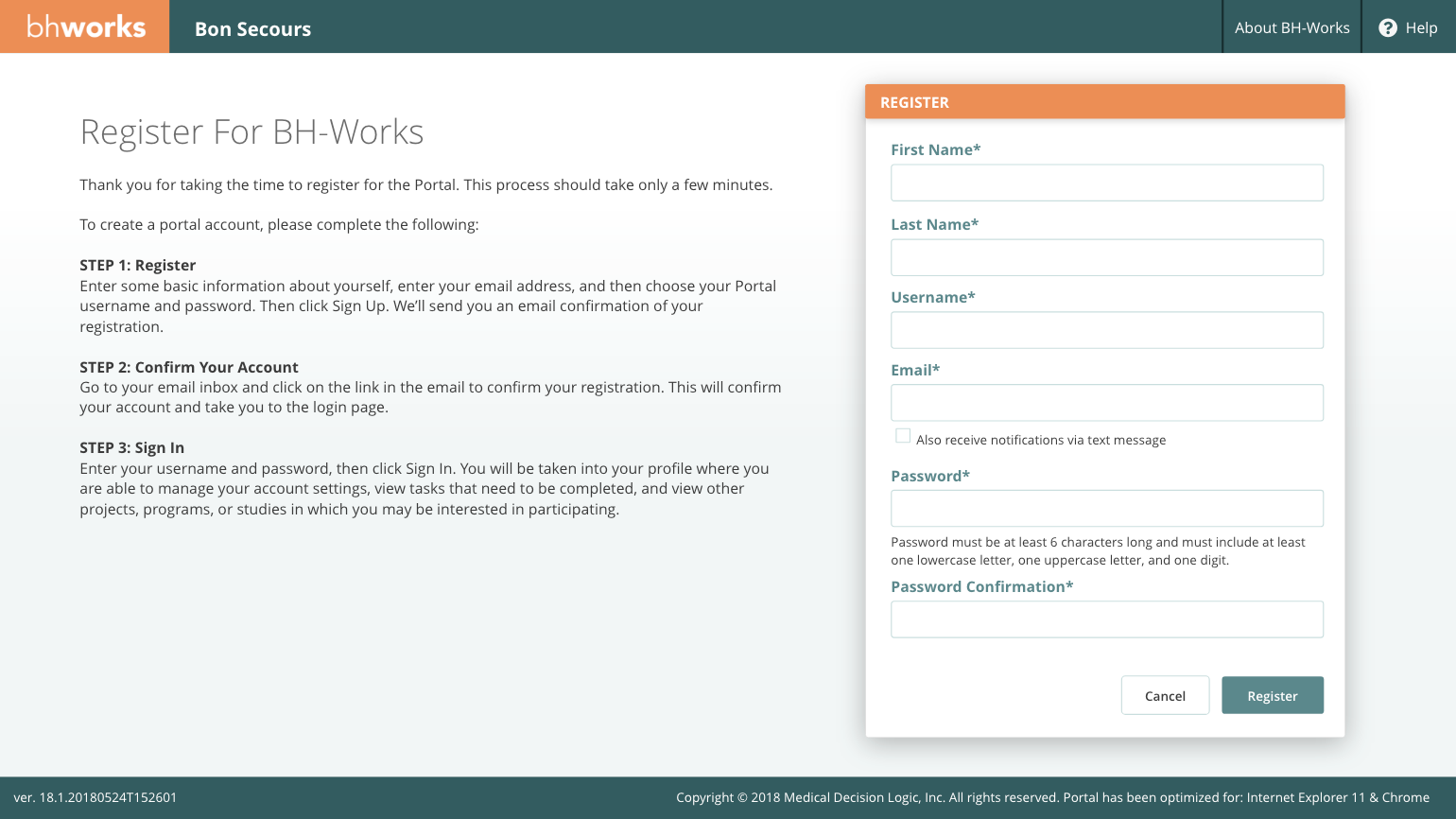Click the copyright notice in footer

click(x=1052, y=797)
